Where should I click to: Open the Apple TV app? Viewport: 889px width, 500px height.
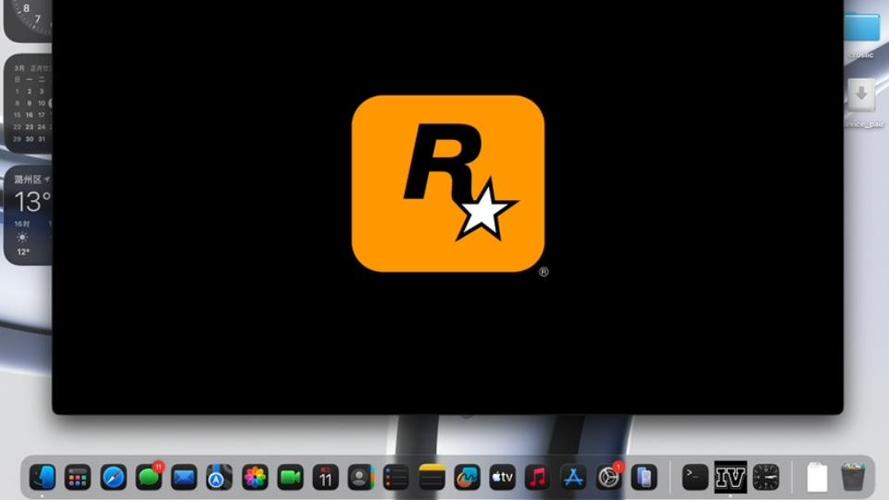click(x=502, y=477)
